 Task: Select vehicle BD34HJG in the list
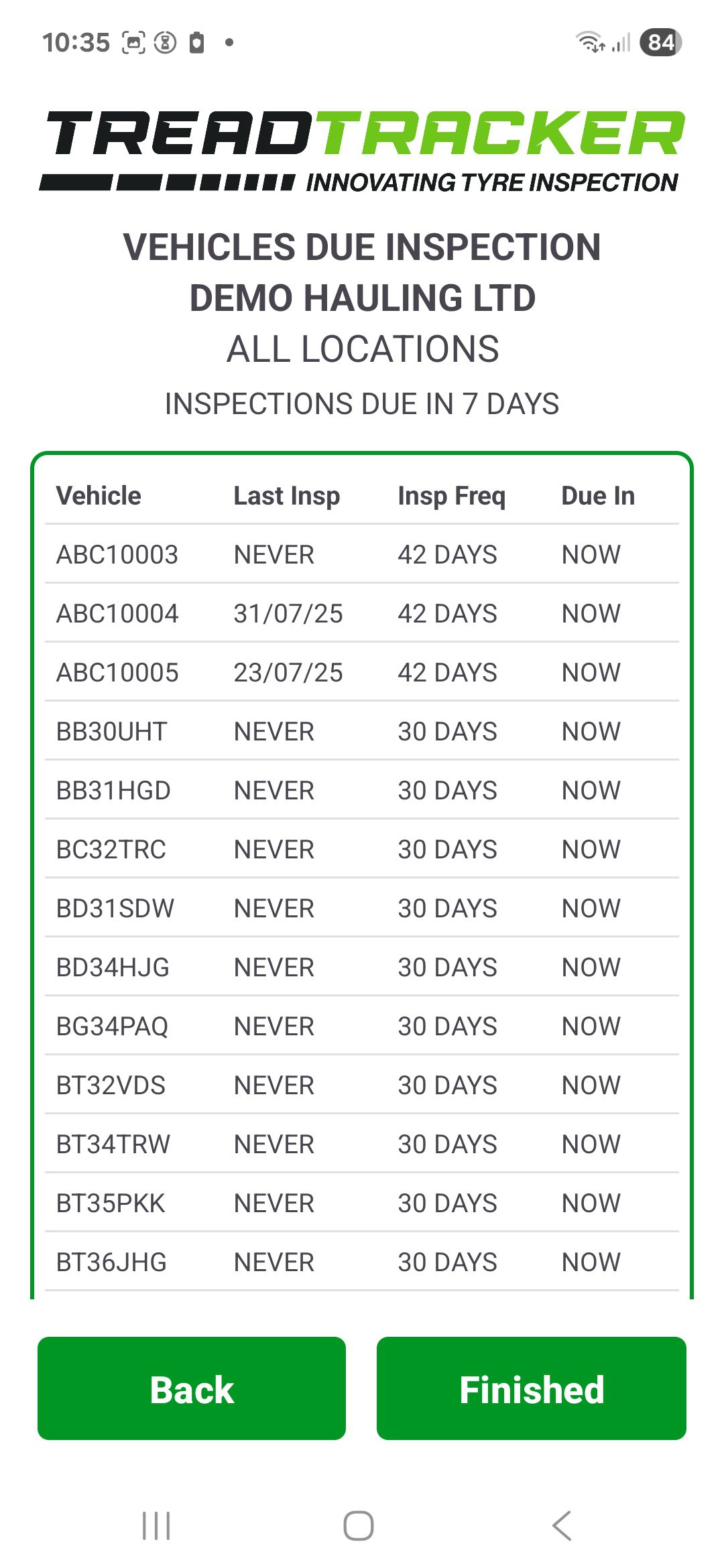(x=113, y=968)
